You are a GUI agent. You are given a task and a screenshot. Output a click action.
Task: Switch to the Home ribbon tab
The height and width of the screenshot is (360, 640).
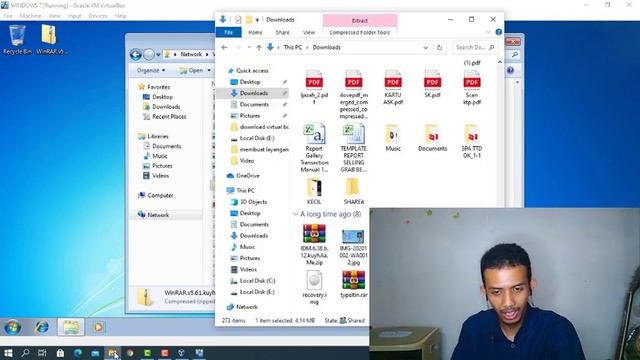255,32
